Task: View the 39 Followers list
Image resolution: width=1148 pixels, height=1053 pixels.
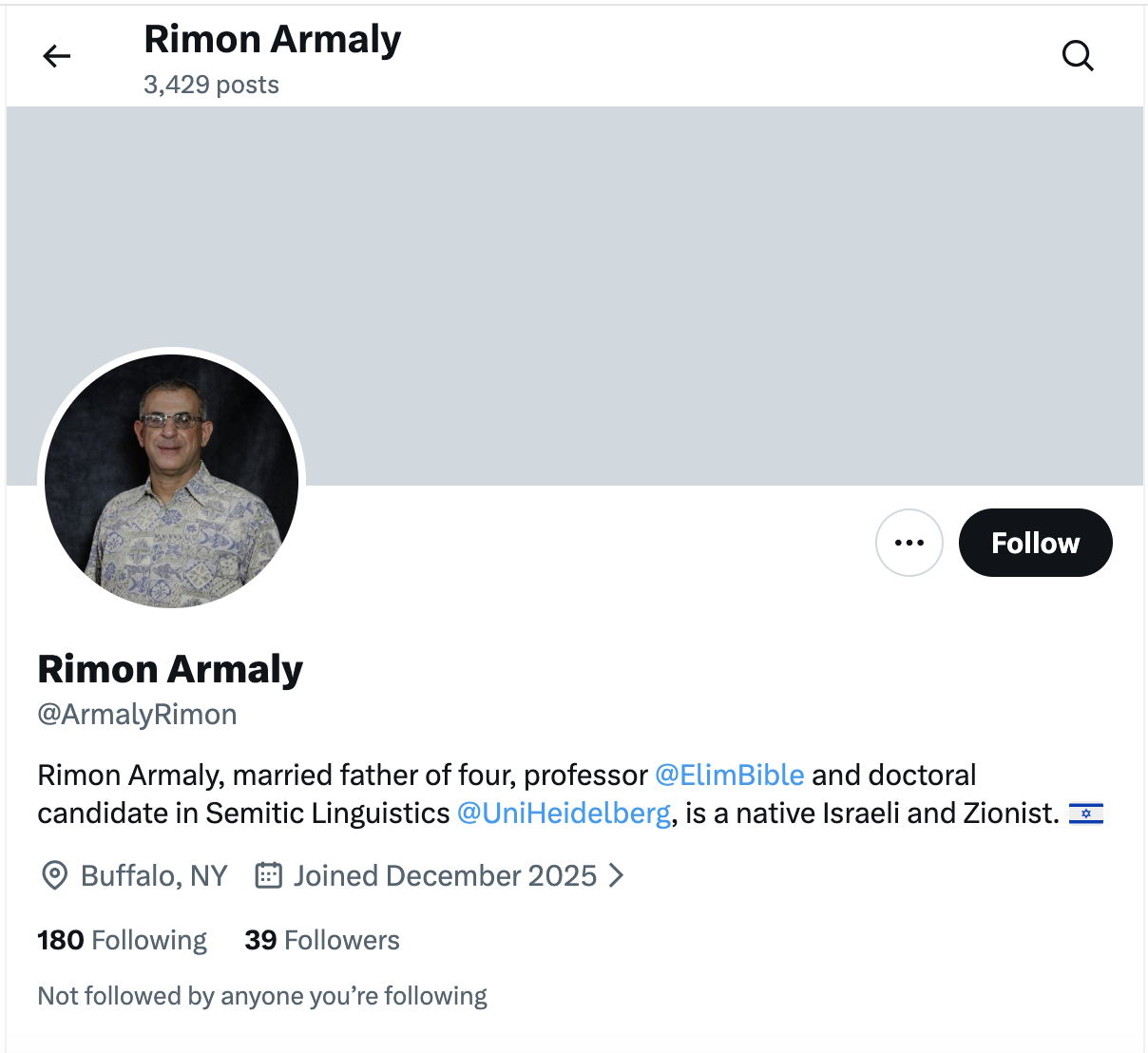Action: coord(322,940)
